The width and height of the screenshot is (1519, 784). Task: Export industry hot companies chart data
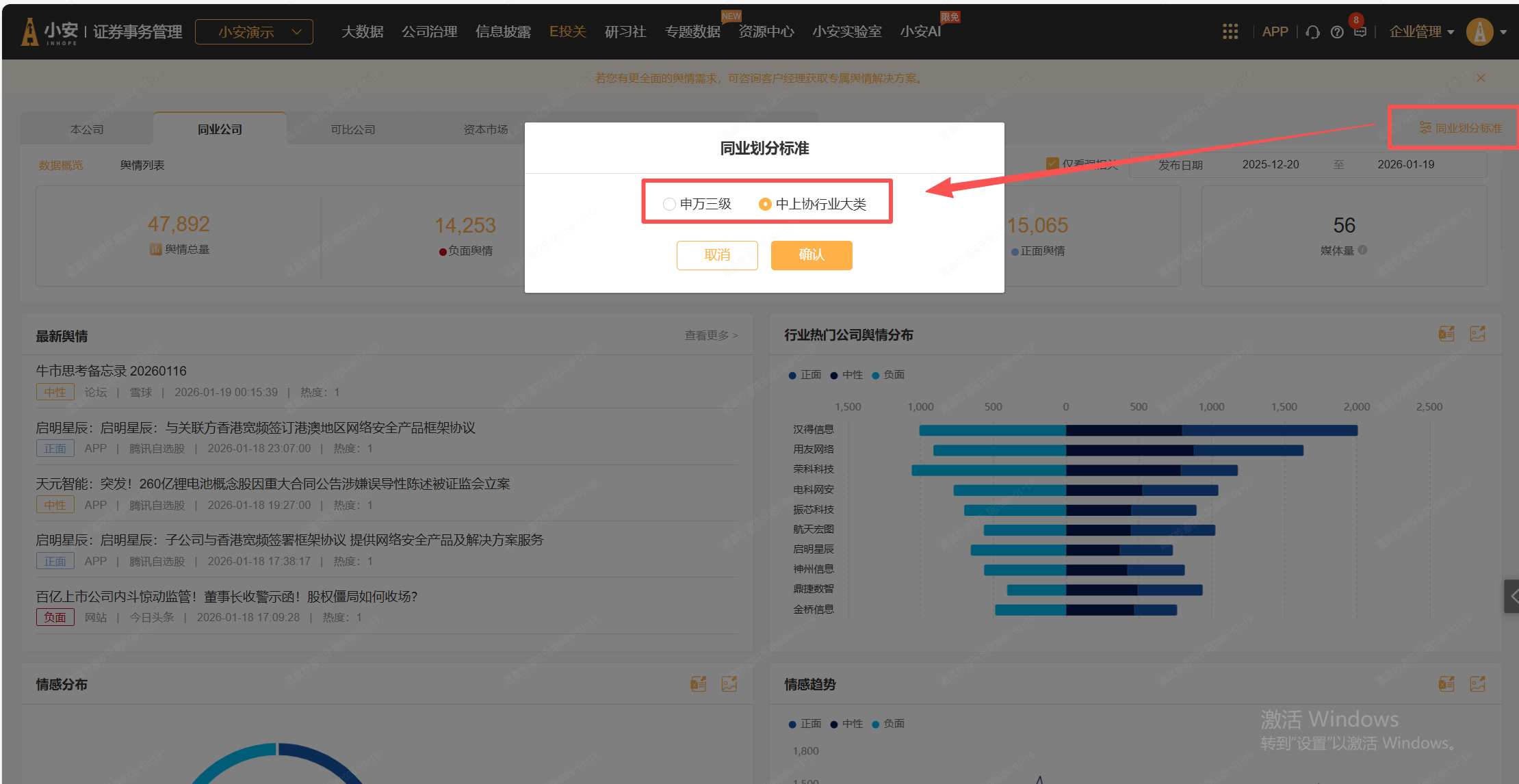1446,334
